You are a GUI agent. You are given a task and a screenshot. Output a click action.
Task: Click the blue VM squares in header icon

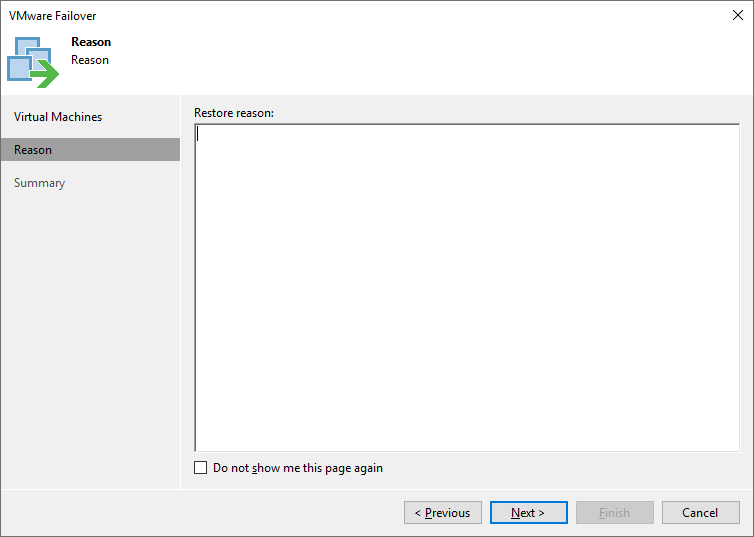tap(26, 53)
